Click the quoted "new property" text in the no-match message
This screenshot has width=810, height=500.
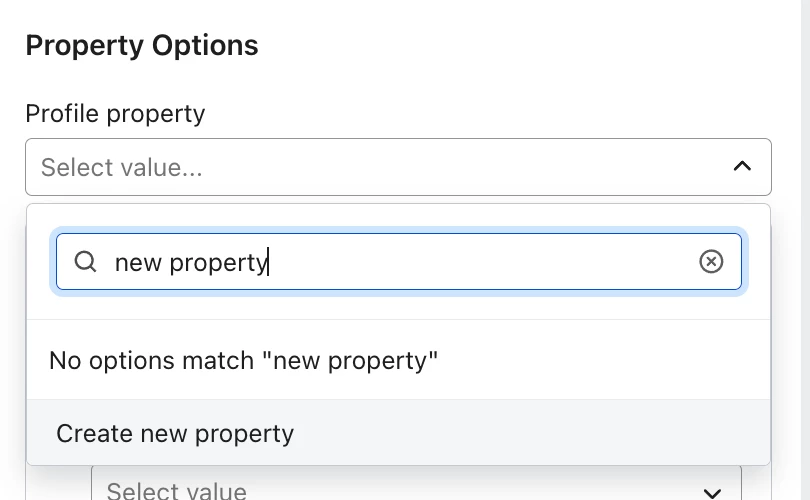[x=350, y=360]
